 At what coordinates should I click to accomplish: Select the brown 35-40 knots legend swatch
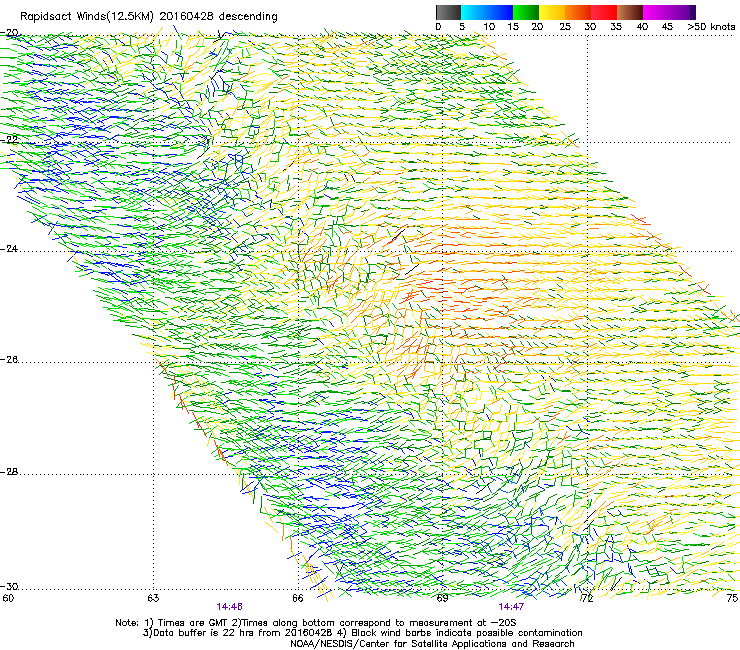click(x=630, y=12)
